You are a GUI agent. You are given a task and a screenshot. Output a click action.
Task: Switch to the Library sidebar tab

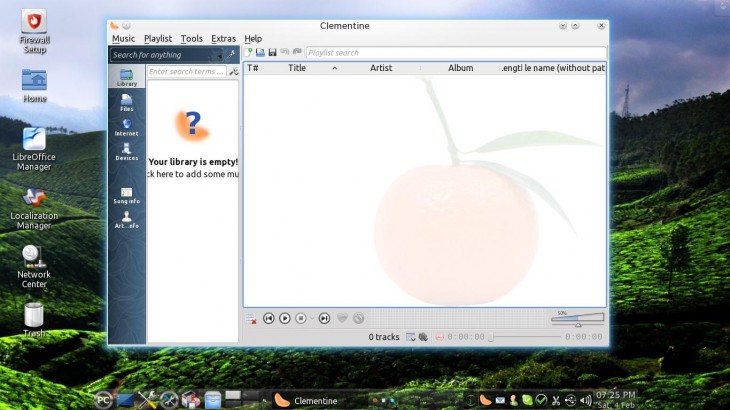coord(127,78)
